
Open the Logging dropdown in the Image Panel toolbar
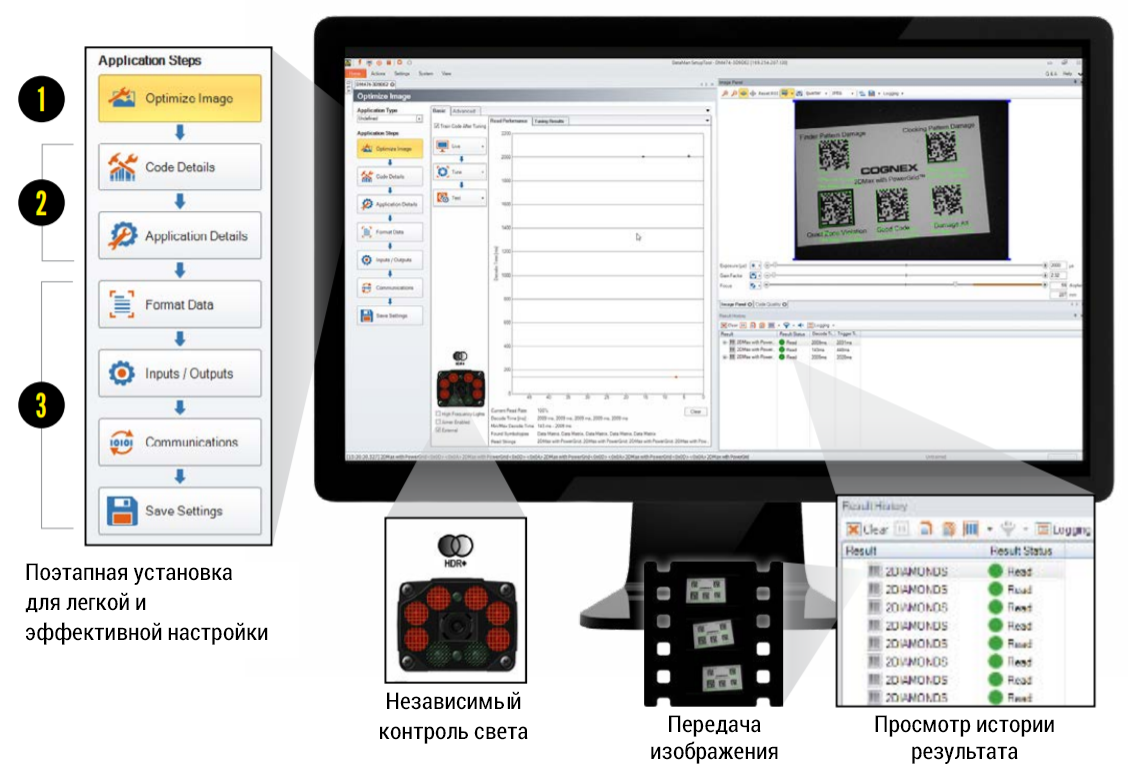point(892,93)
